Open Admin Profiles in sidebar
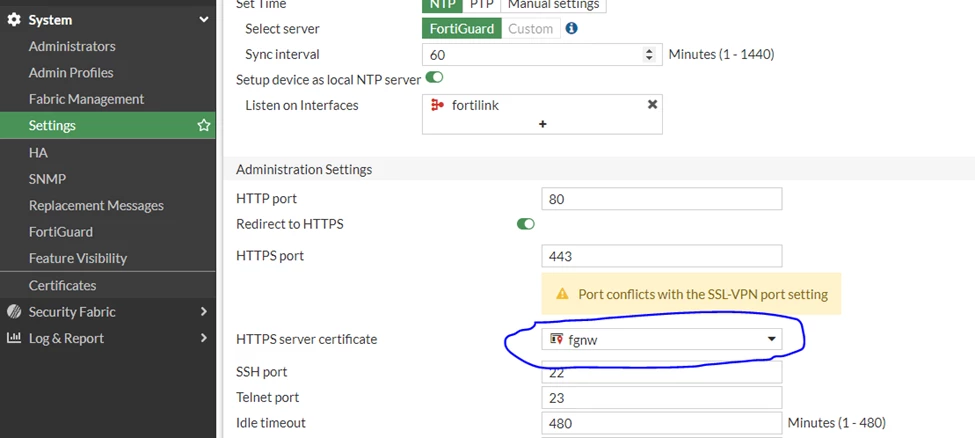 [71, 73]
